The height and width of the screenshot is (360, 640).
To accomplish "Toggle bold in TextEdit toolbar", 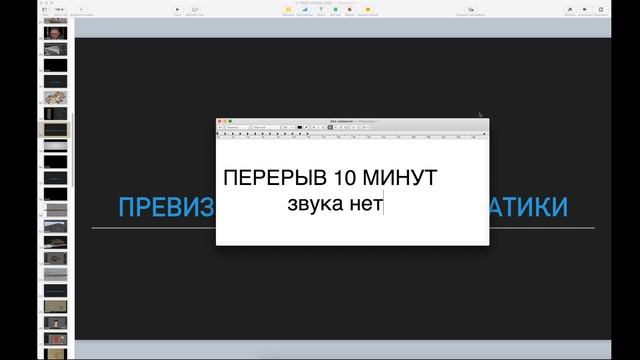I will coord(313,127).
